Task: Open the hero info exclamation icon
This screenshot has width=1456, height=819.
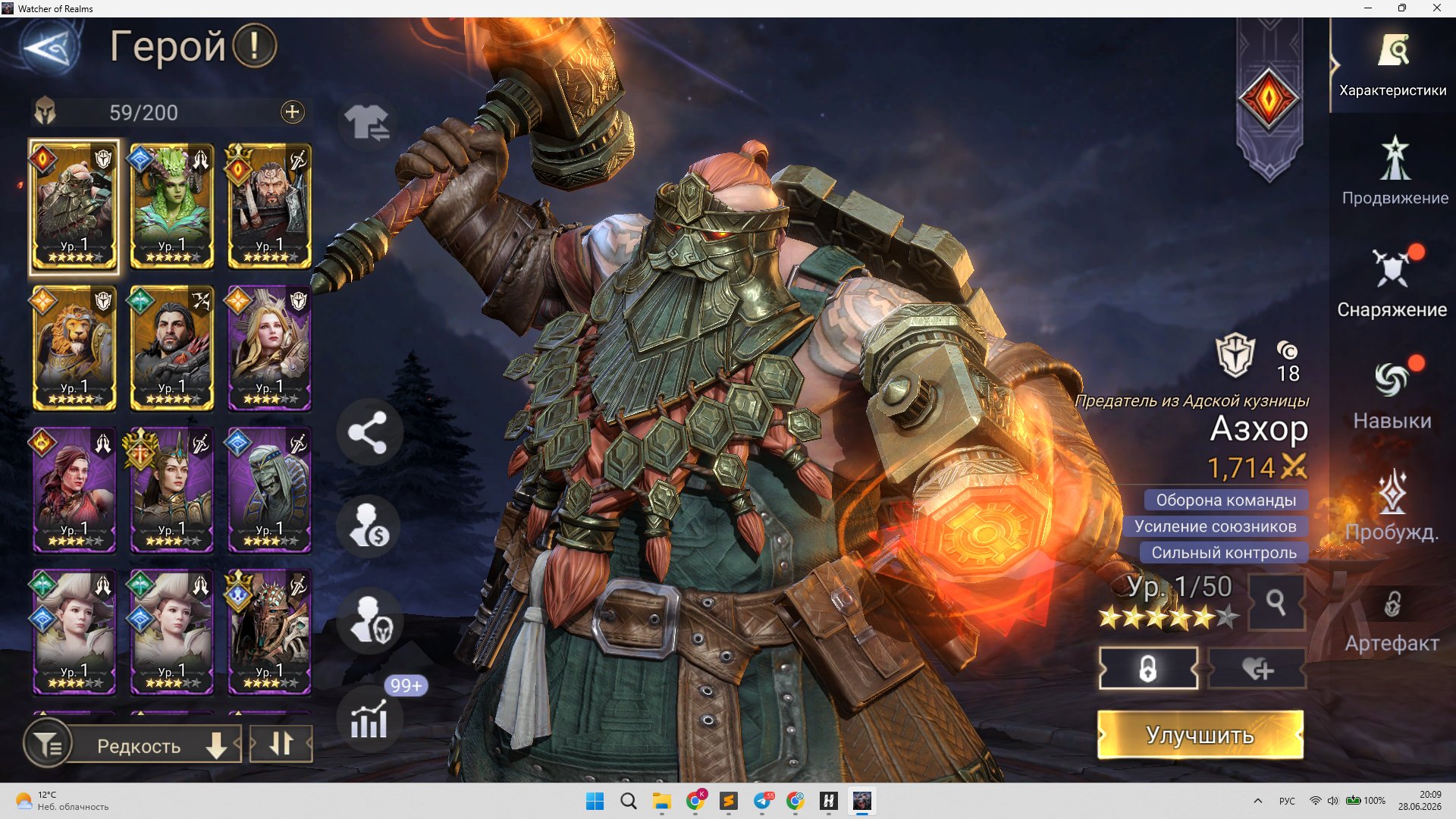Action: pos(254,45)
